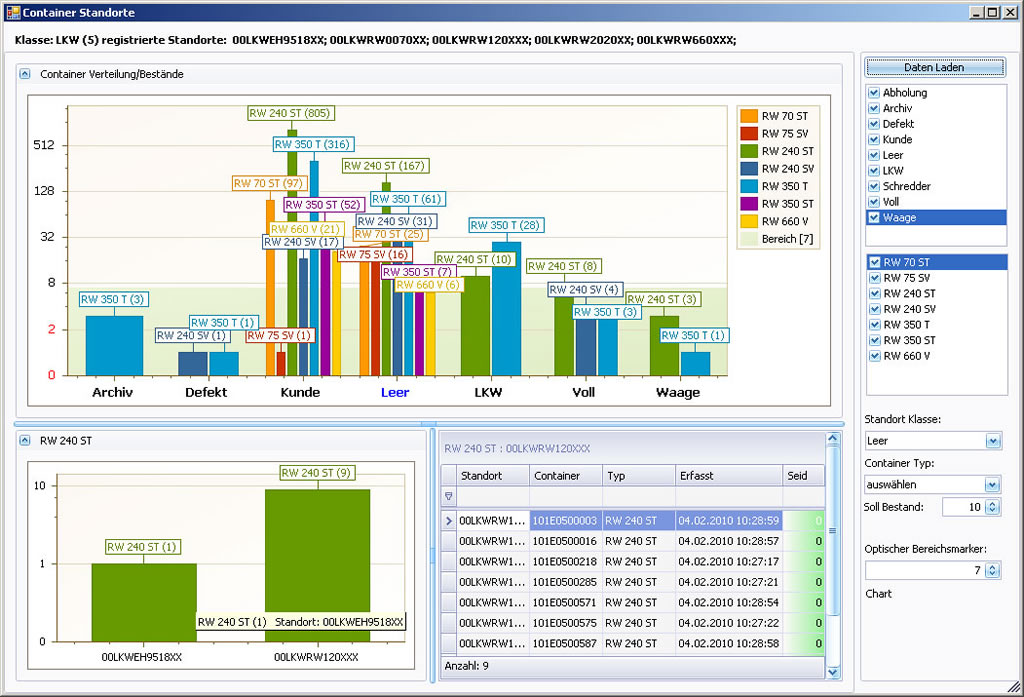Increase the Soll Bestand spinner value
The width and height of the screenshot is (1024, 697).
[x=991, y=503]
